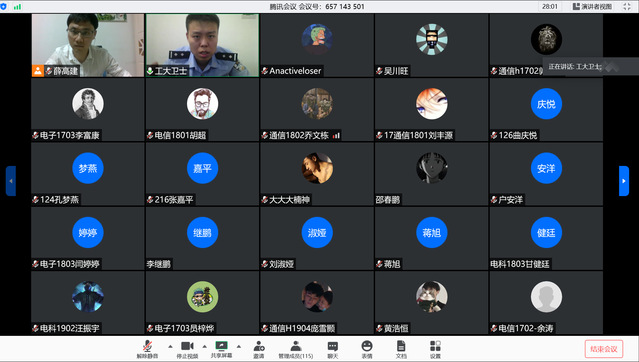Click avatar of 电信1801胡超
The height and width of the screenshot is (362, 639).
click(202, 104)
